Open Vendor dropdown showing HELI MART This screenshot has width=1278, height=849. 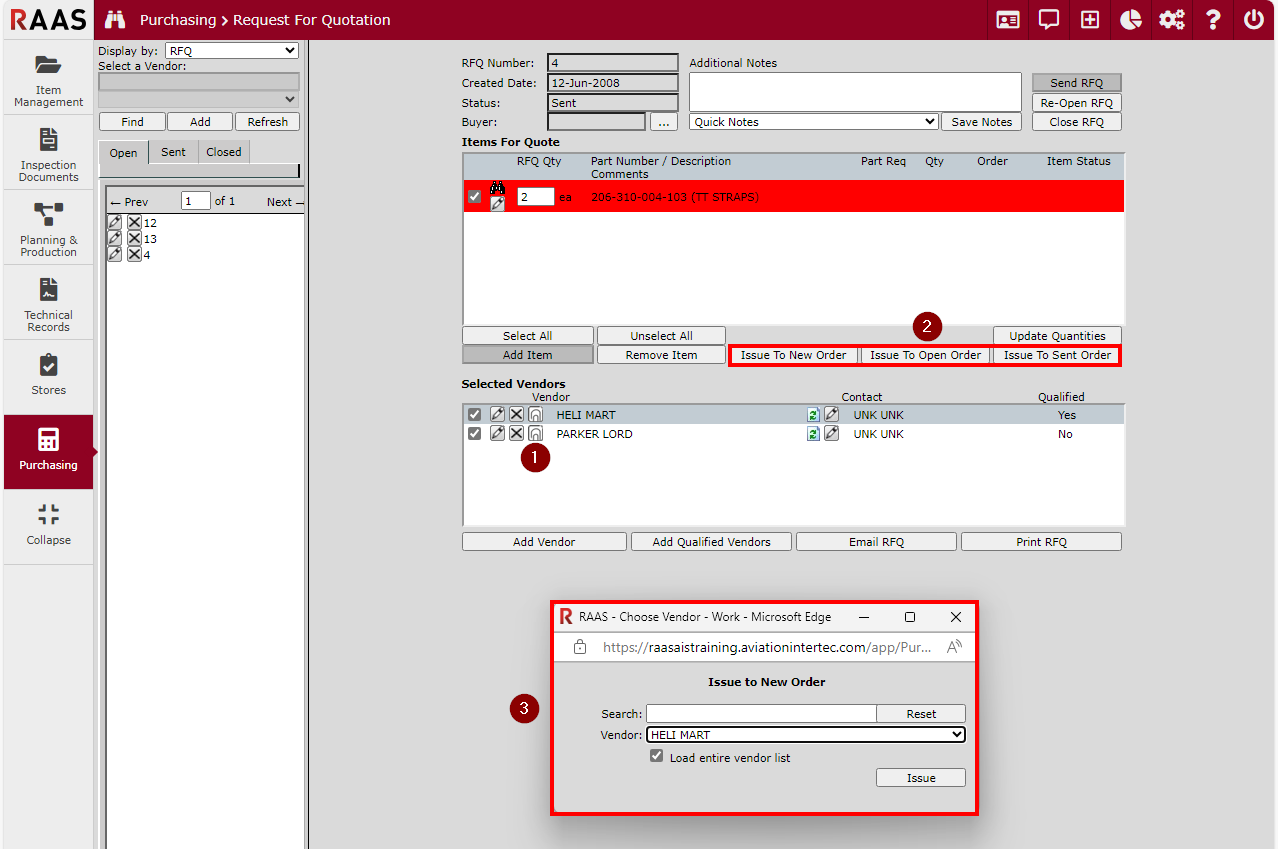pyautogui.click(x=805, y=735)
